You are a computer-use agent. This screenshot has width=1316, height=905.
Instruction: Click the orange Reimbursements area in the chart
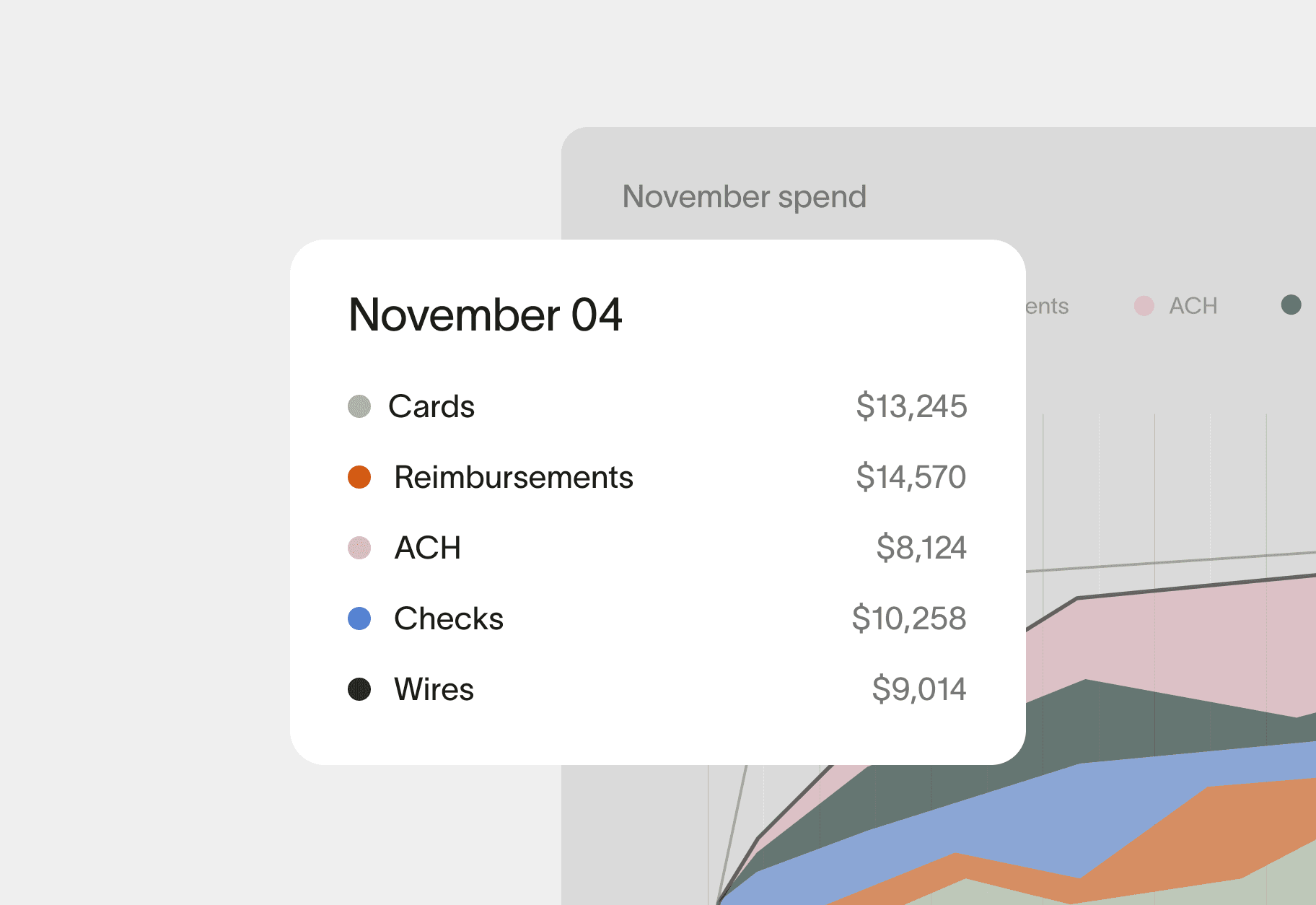point(1227,830)
